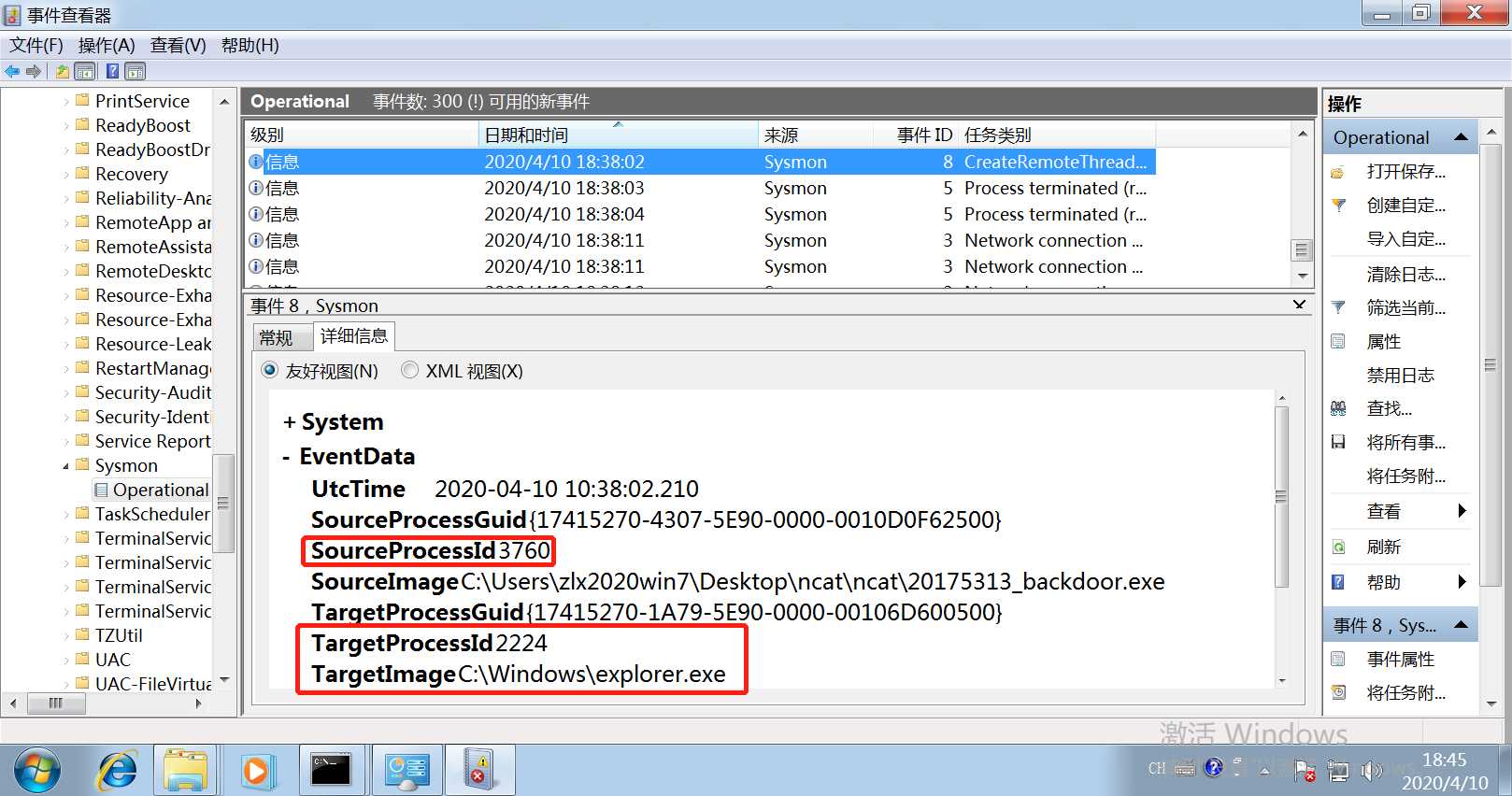Viewport: 1512px width, 796px height.
Task: Click the attach task icon under 事件 8
Action: [1338, 692]
